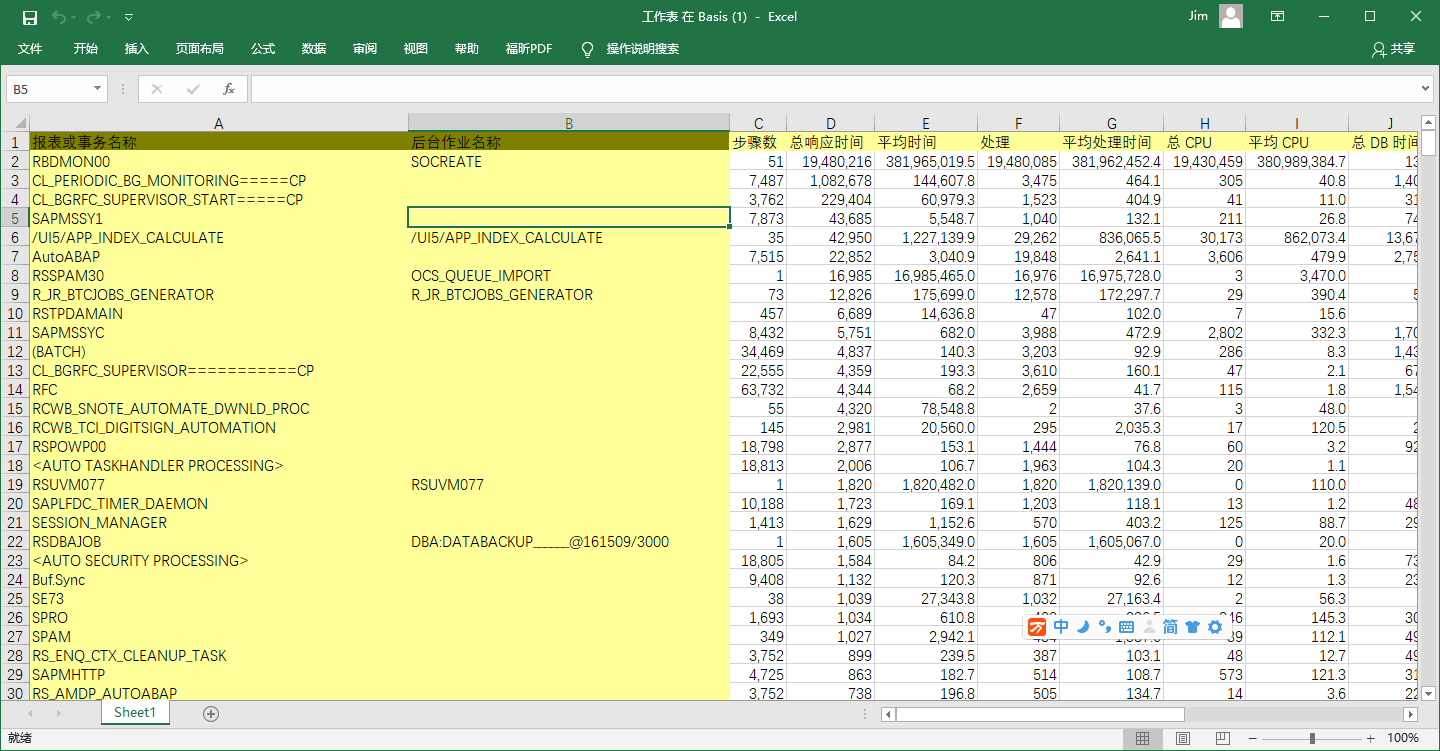Screen dimensions: 1440x751
Task: Open the Undo history dropdown arrow
Action: point(75,17)
